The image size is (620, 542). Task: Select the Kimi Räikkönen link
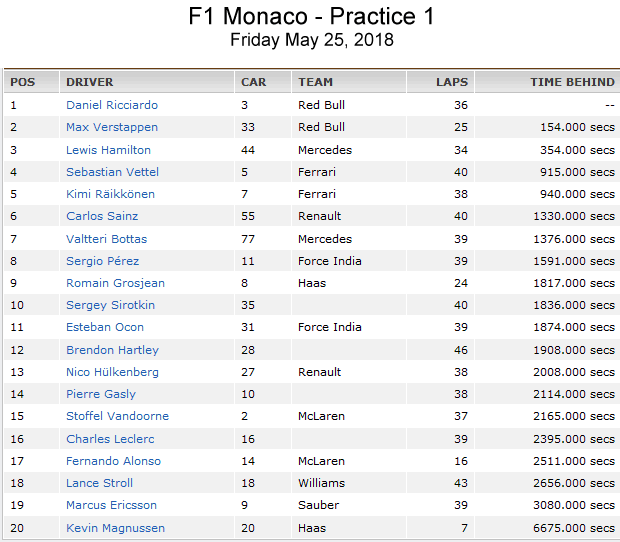click(x=110, y=194)
